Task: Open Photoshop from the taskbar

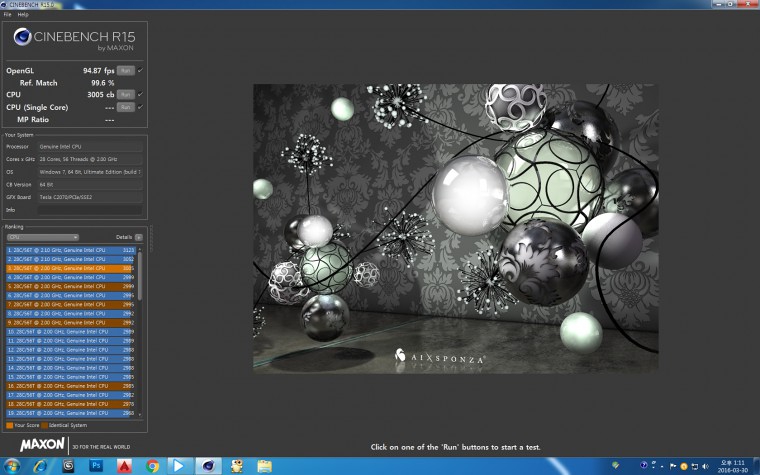Action: (x=96, y=466)
